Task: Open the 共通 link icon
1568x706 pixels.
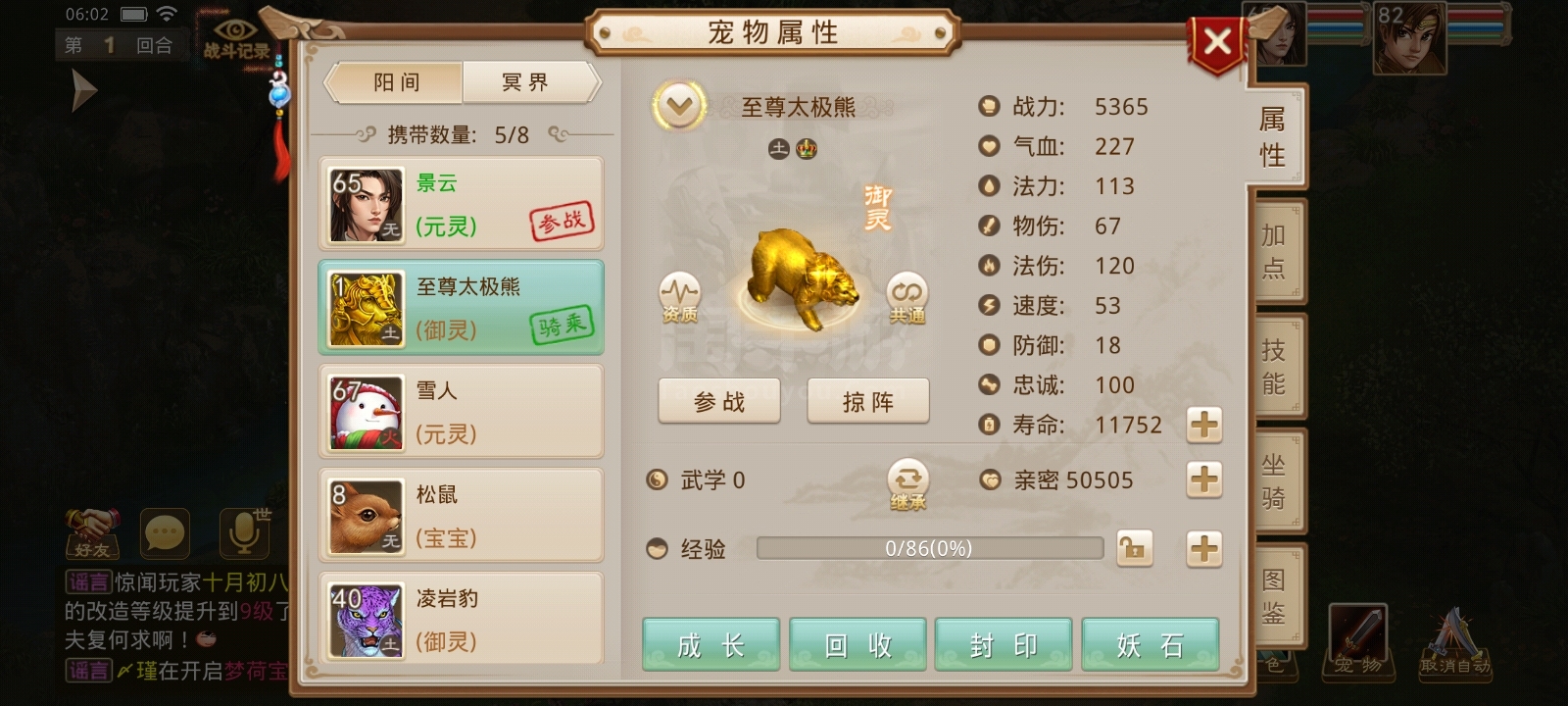Action: (906, 297)
